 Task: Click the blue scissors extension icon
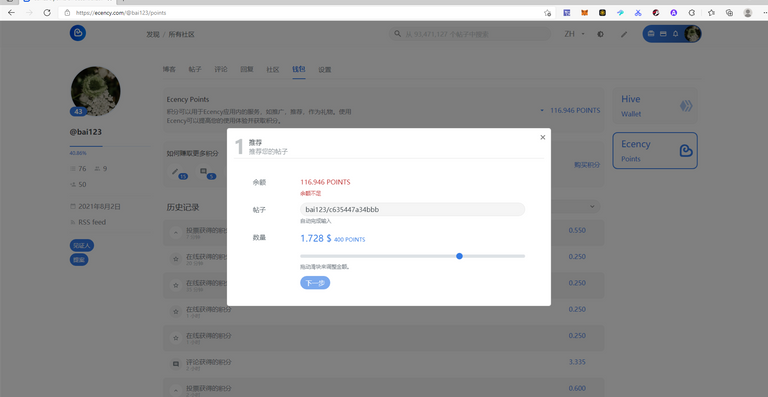[638, 13]
